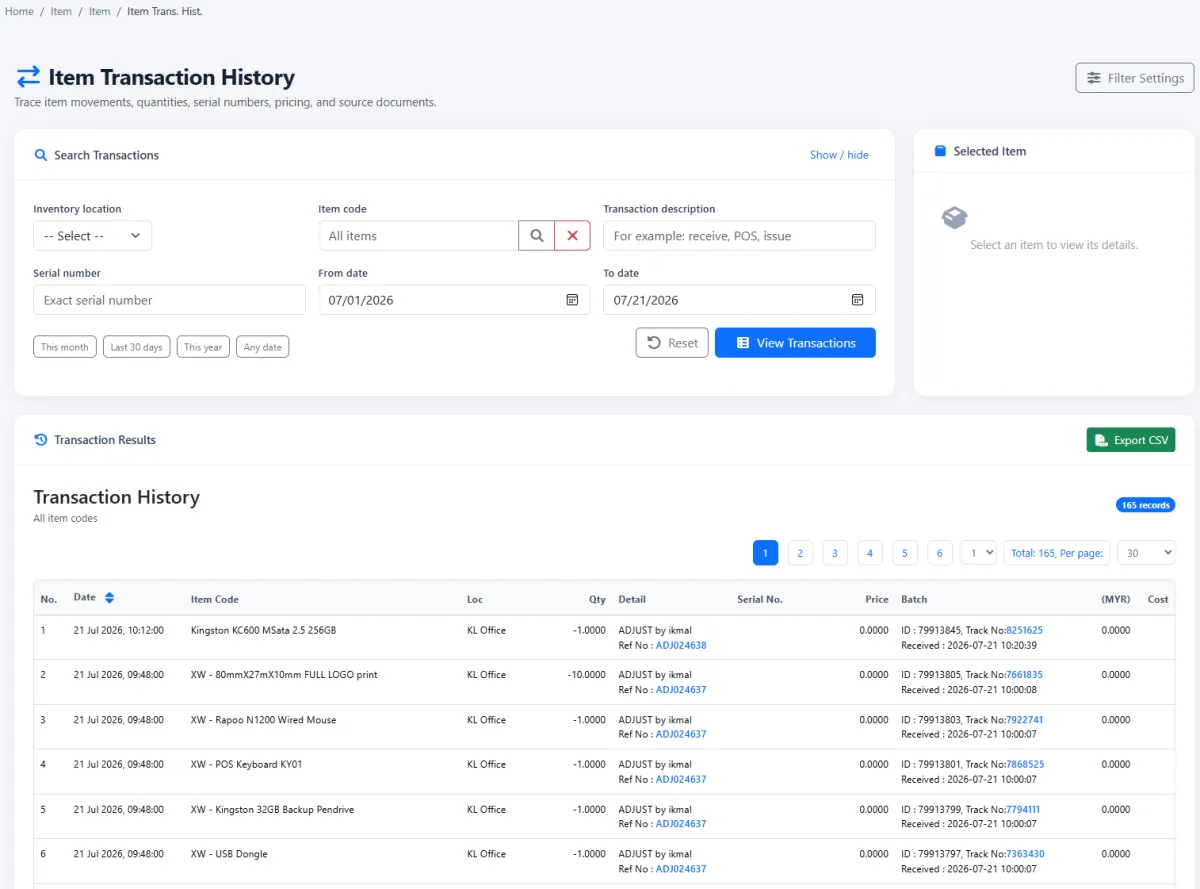This screenshot has height=889, width=1200.
Task: Go to results page 2
Action: (800, 553)
